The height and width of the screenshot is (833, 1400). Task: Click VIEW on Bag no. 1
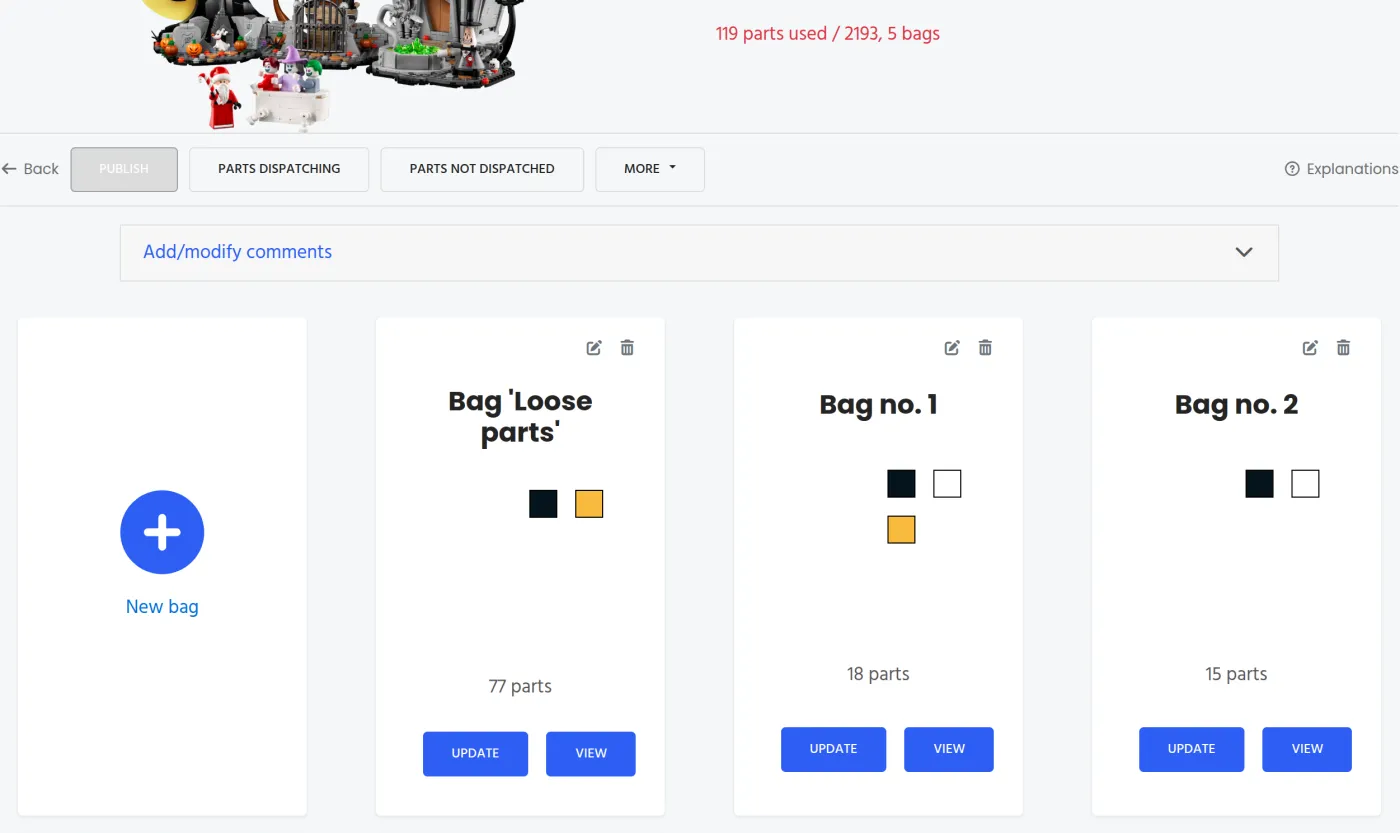949,749
